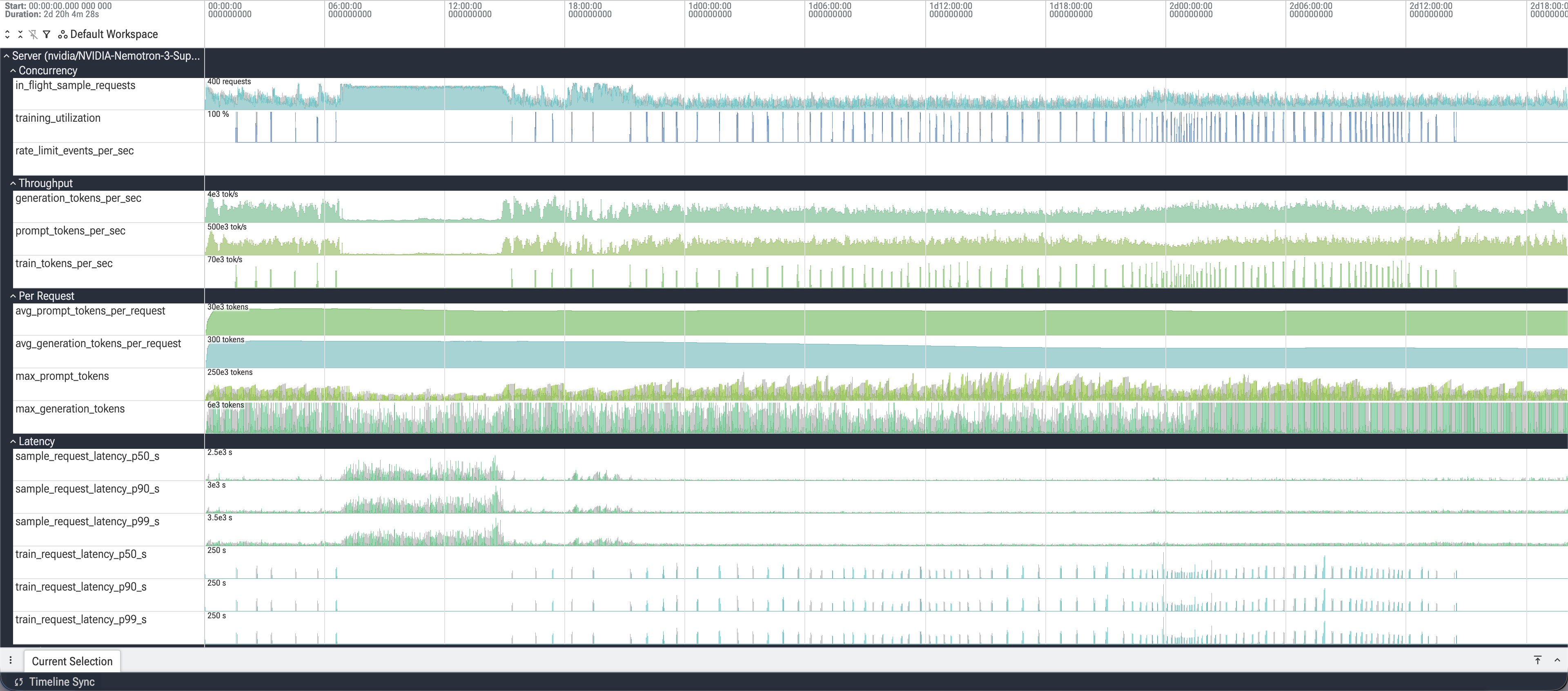Select the train_request_latency_p99_s track
1568x691 pixels.
[x=81, y=620]
